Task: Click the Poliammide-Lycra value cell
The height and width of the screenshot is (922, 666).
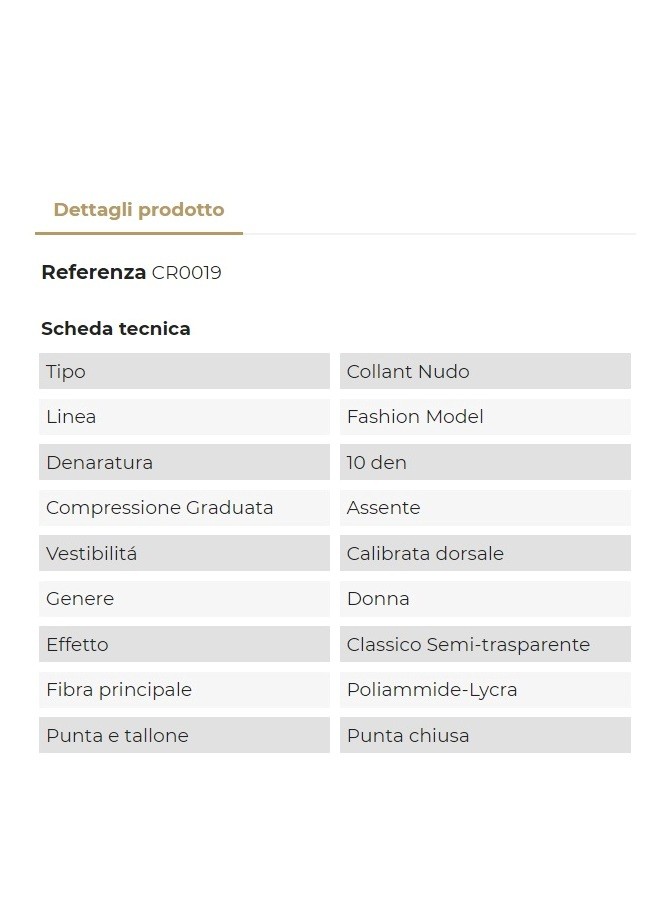Action: click(x=485, y=690)
